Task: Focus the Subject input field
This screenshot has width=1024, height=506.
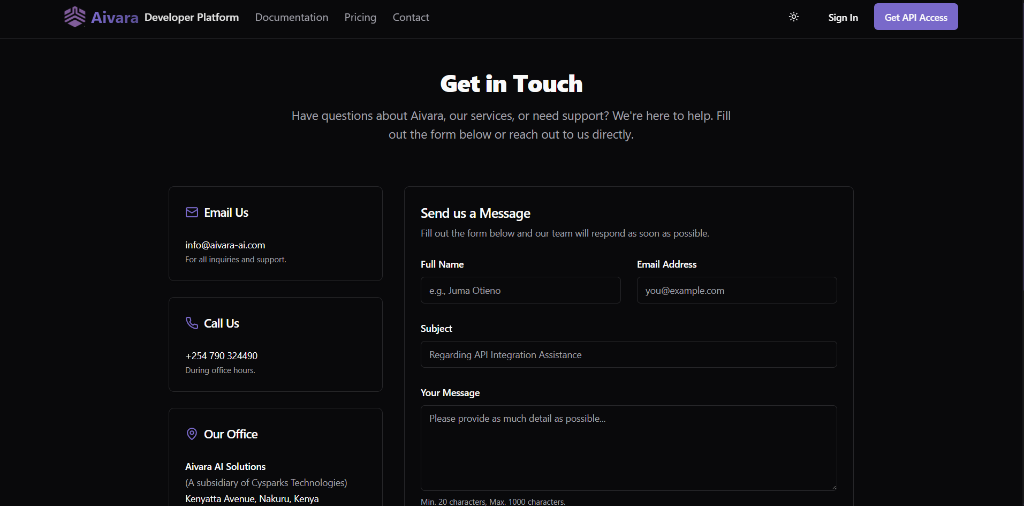Action: 628,355
